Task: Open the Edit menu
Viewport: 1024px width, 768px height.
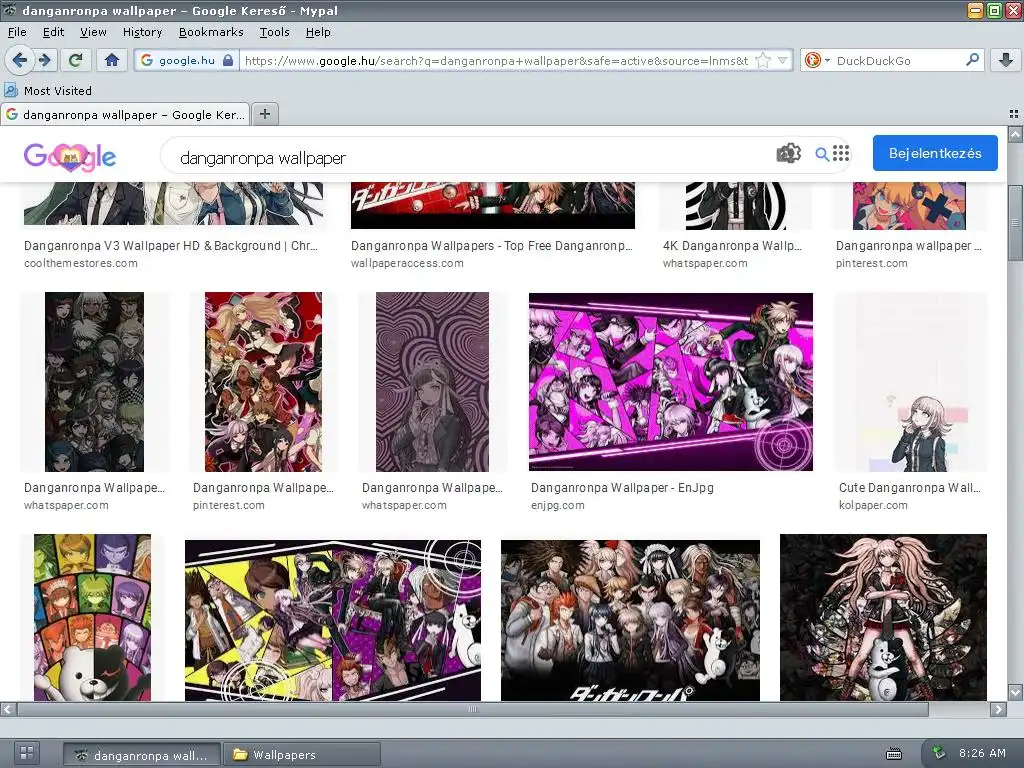Action: (54, 32)
